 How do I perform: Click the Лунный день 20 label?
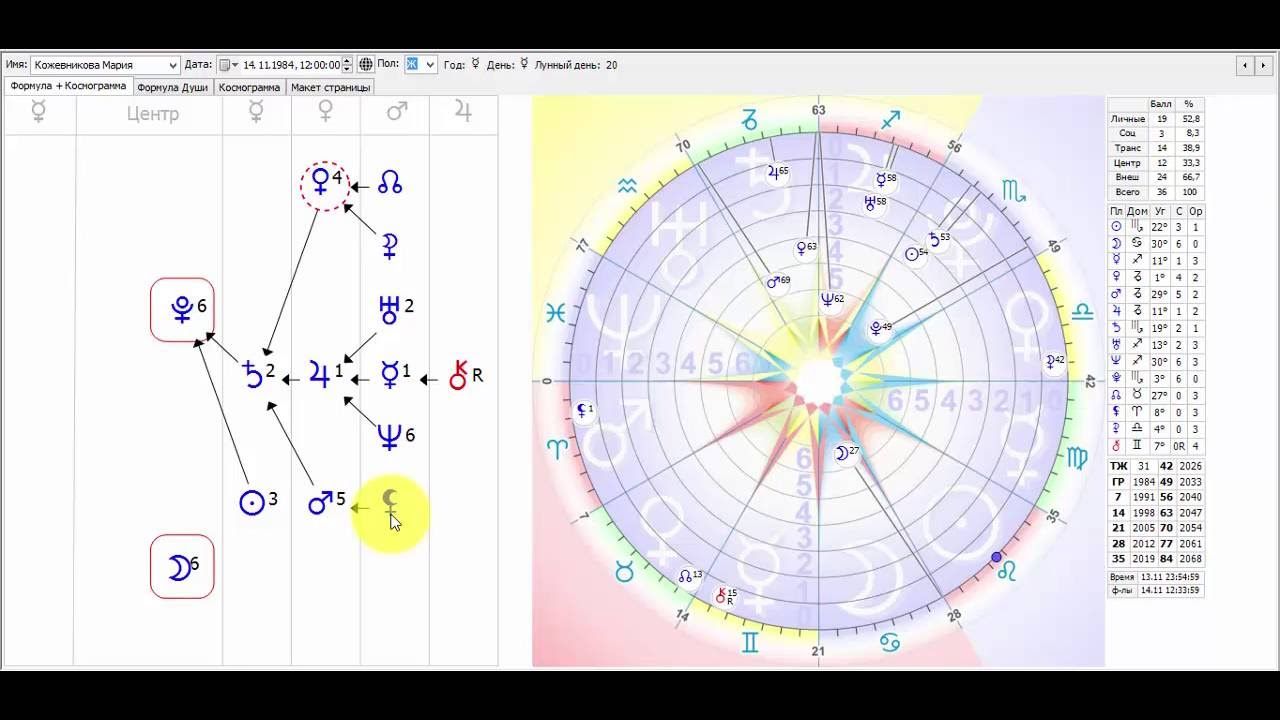pos(576,65)
